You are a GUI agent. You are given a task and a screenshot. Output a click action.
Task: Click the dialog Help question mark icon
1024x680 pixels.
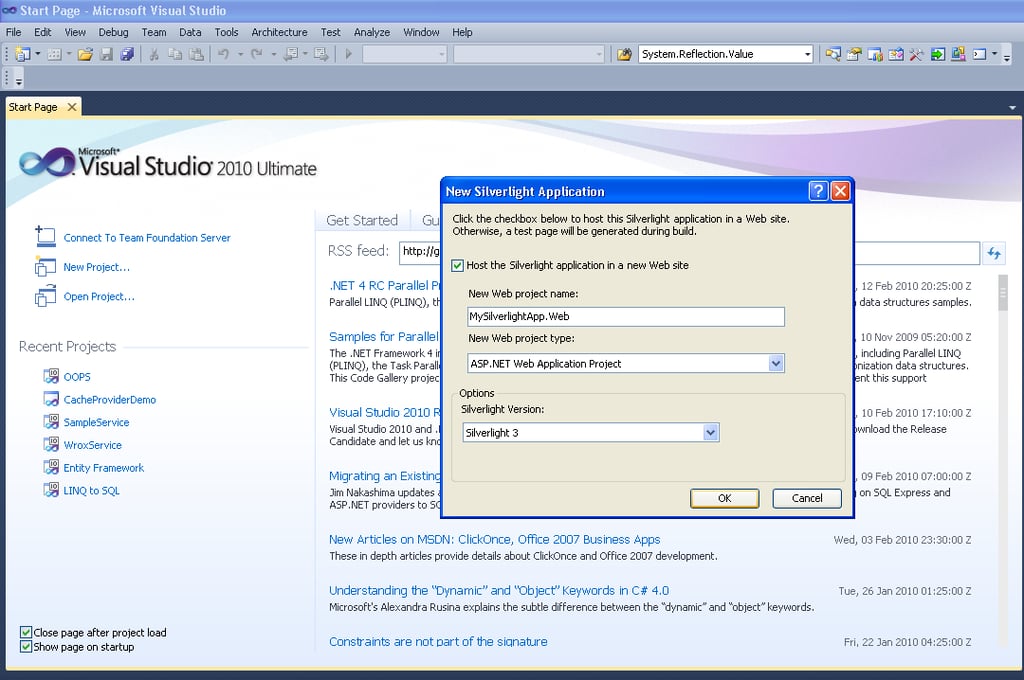818,191
